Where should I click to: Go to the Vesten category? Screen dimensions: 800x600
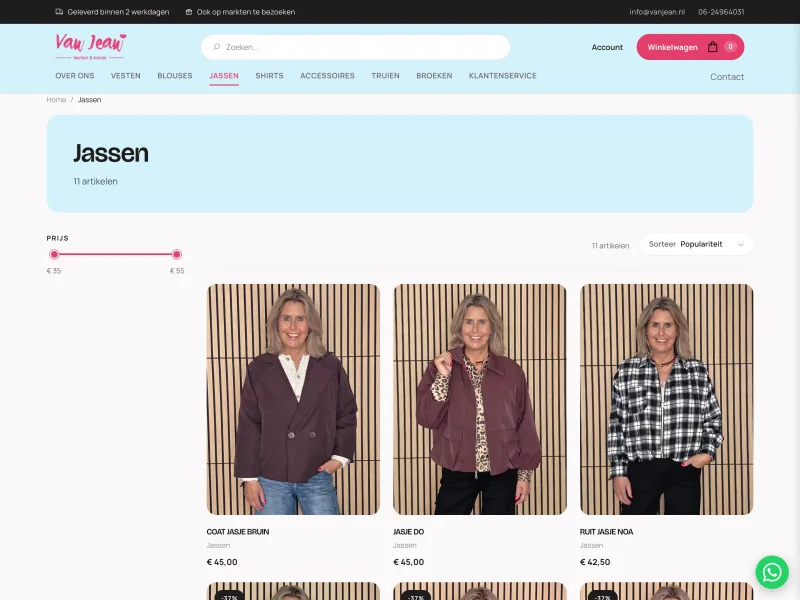point(126,76)
